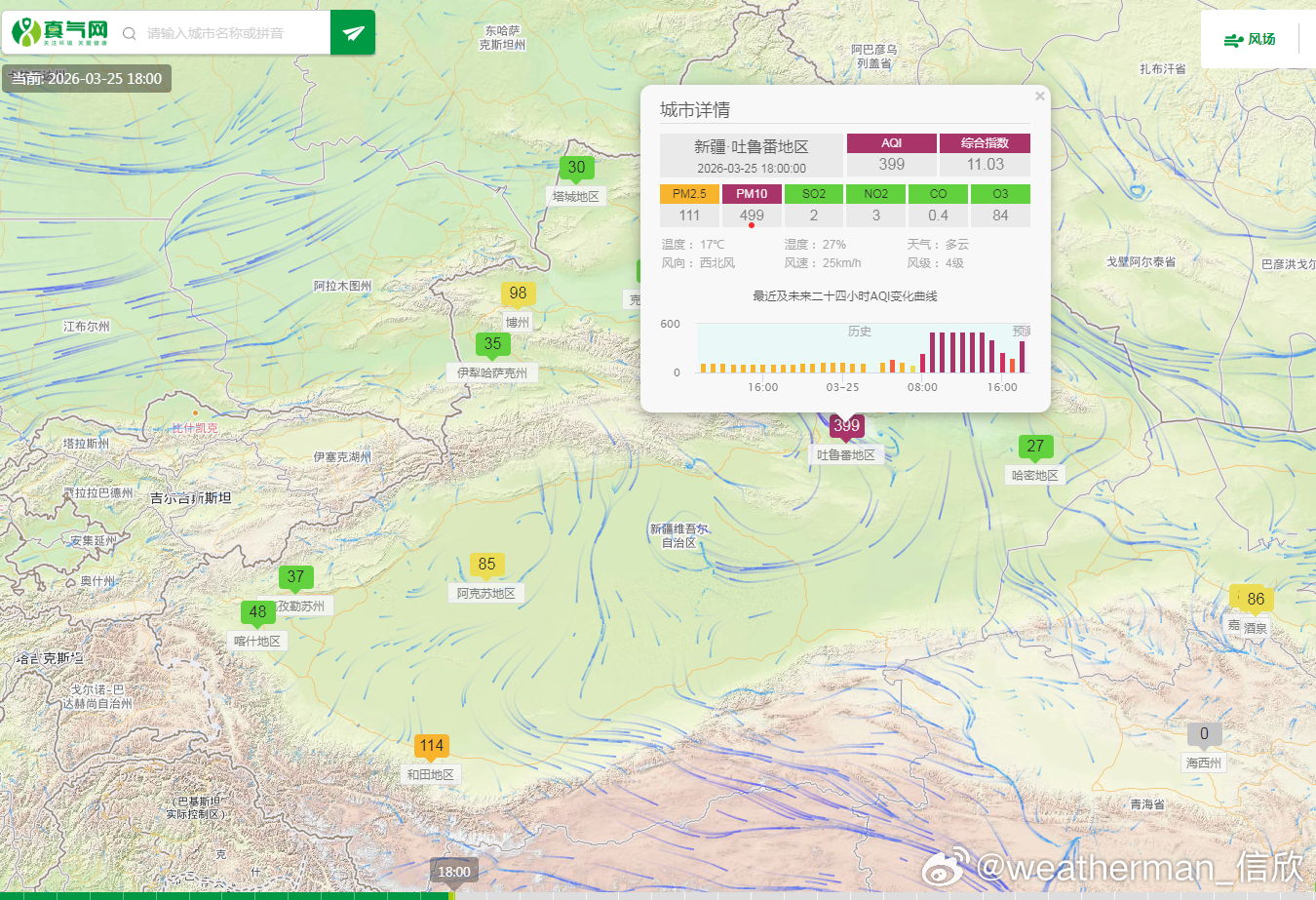Viewport: 1316px width, 900px height.
Task: Switch chart to O3
Action: tap(1000, 194)
